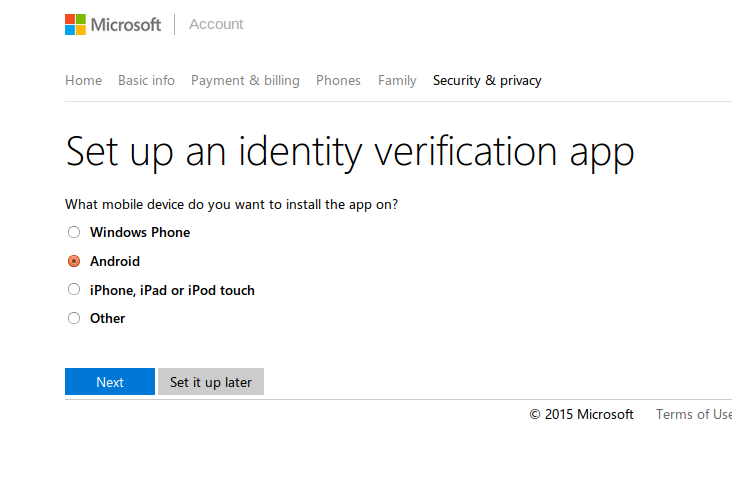Click the Microsoft logo icon
This screenshot has height=492, width=732.
click(x=75, y=24)
